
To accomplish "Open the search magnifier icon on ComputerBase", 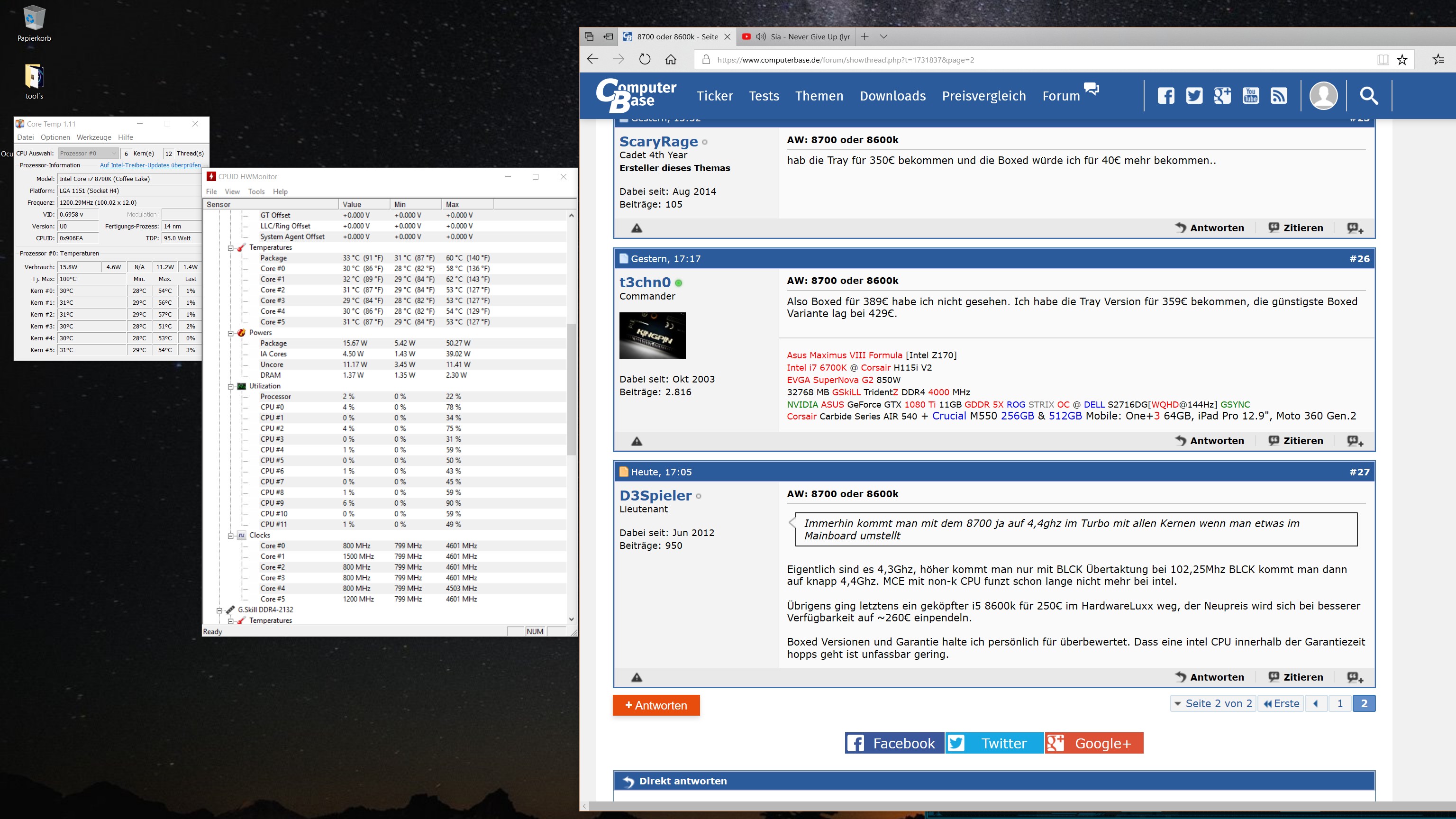I will [x=1368, y=96].
